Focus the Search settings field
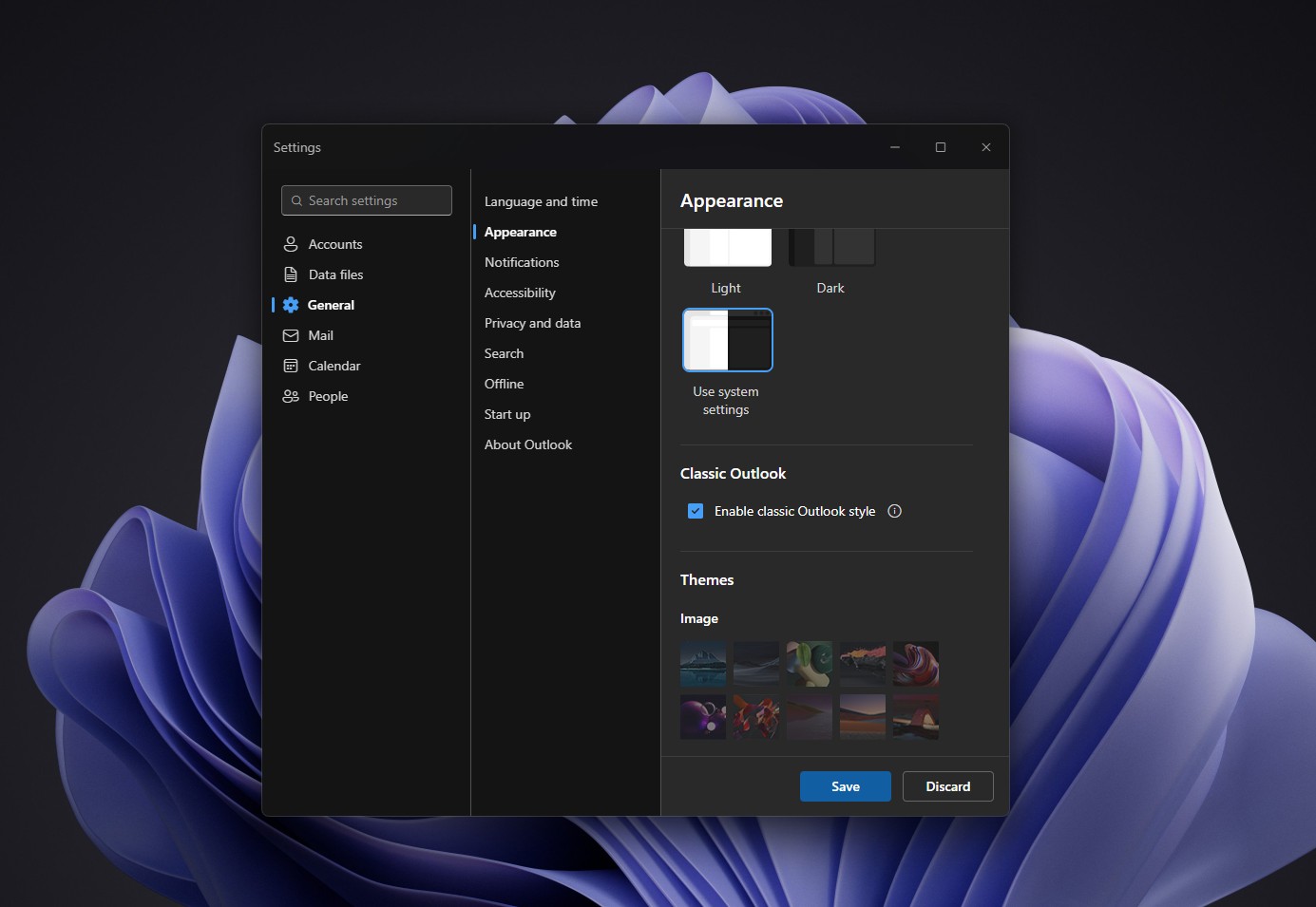The height and width of the screenshot is (907, 1316). click(x=367, y=200)
